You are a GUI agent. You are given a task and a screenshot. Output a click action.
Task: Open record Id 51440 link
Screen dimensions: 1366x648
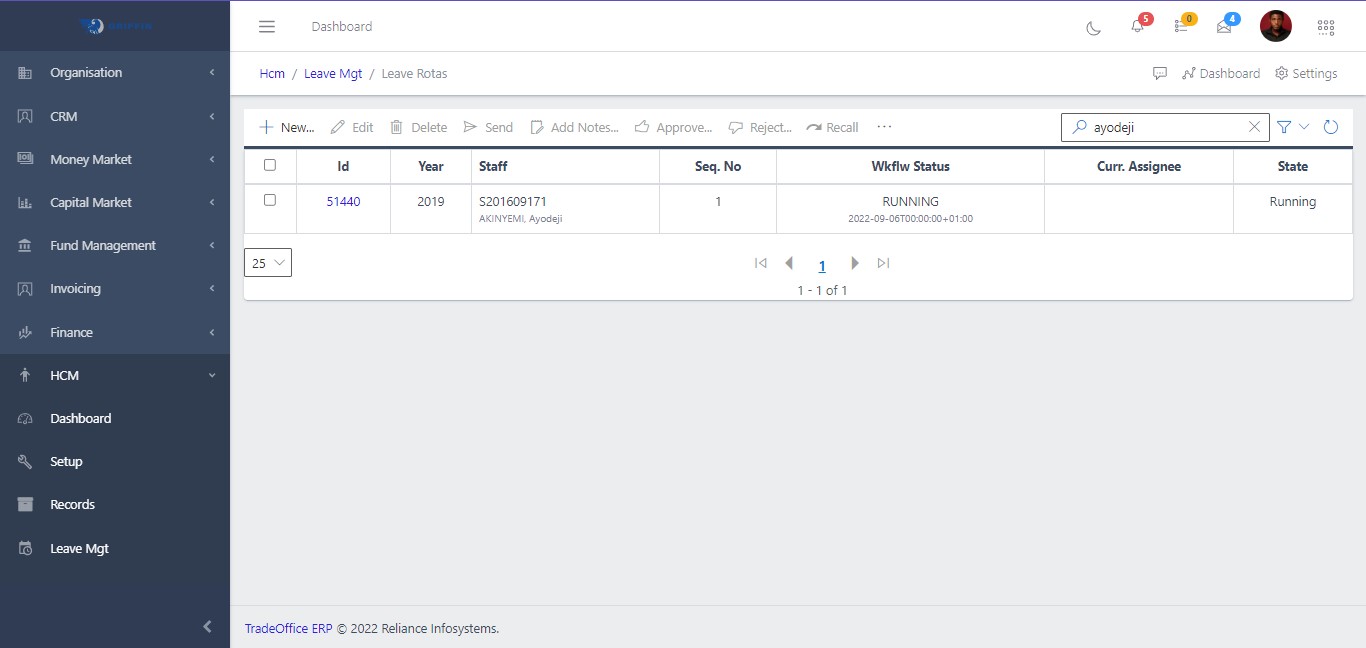(343, 202)
